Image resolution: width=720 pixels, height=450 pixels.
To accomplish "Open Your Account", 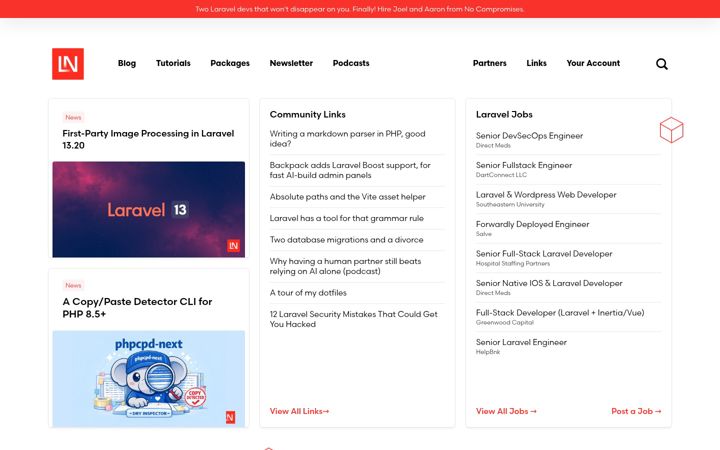I will pyautogui.click(x=593, y=63).
